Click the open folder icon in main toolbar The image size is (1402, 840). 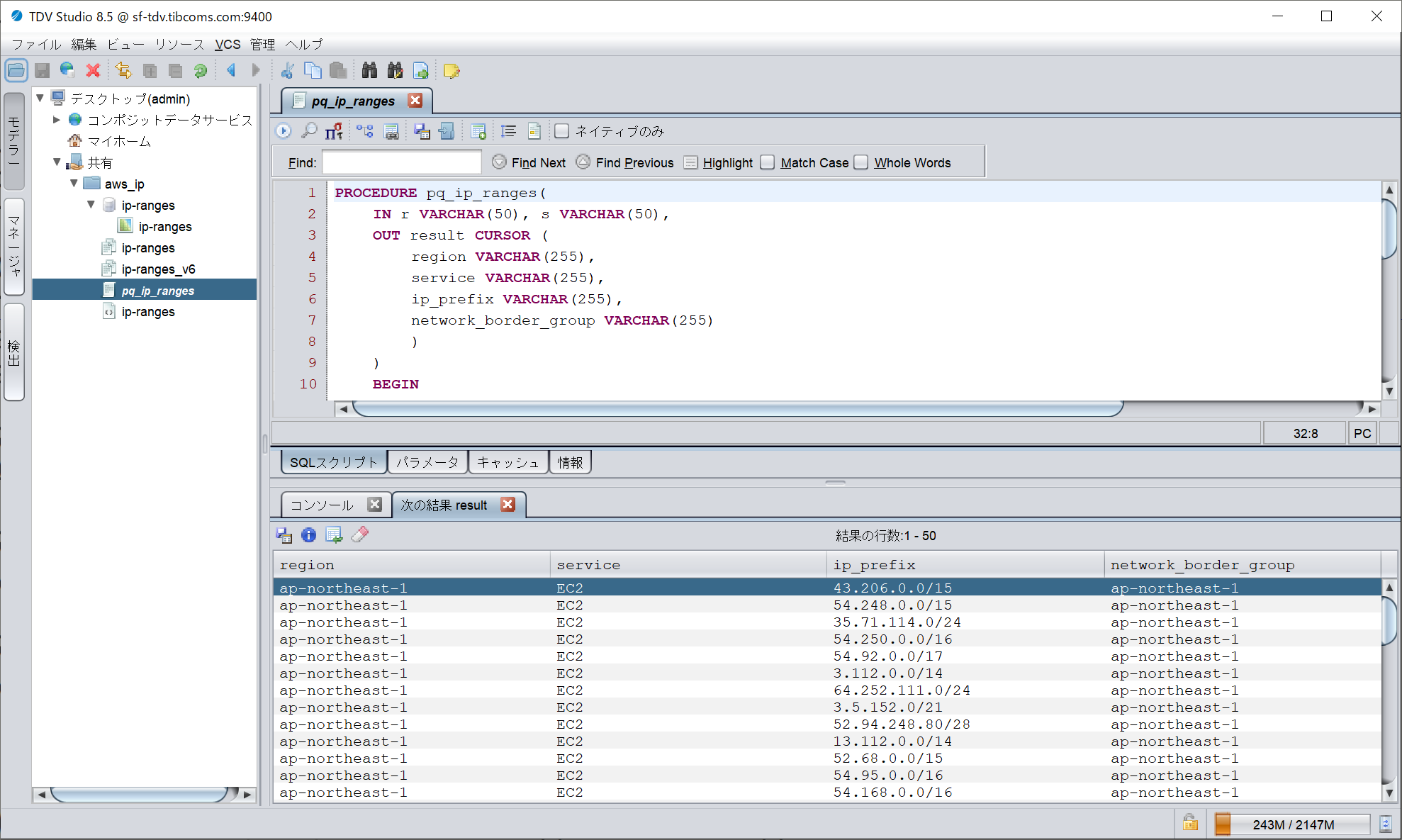point(16,70)
